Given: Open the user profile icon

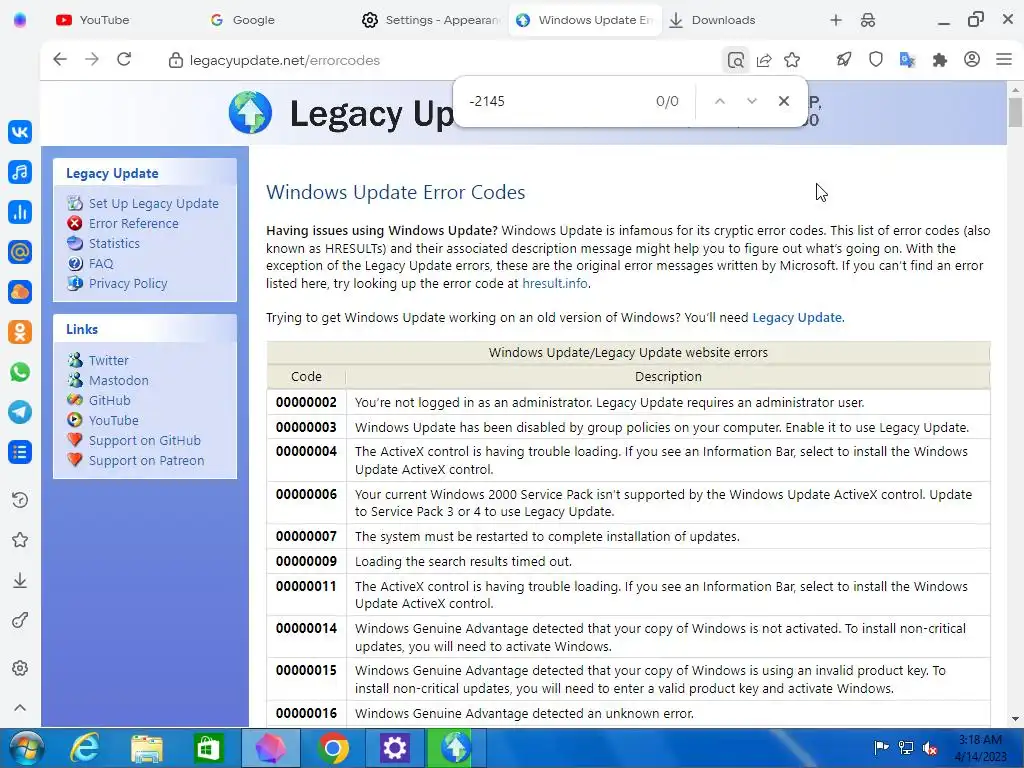Looking at the screenshot, I should pos(972,59).
